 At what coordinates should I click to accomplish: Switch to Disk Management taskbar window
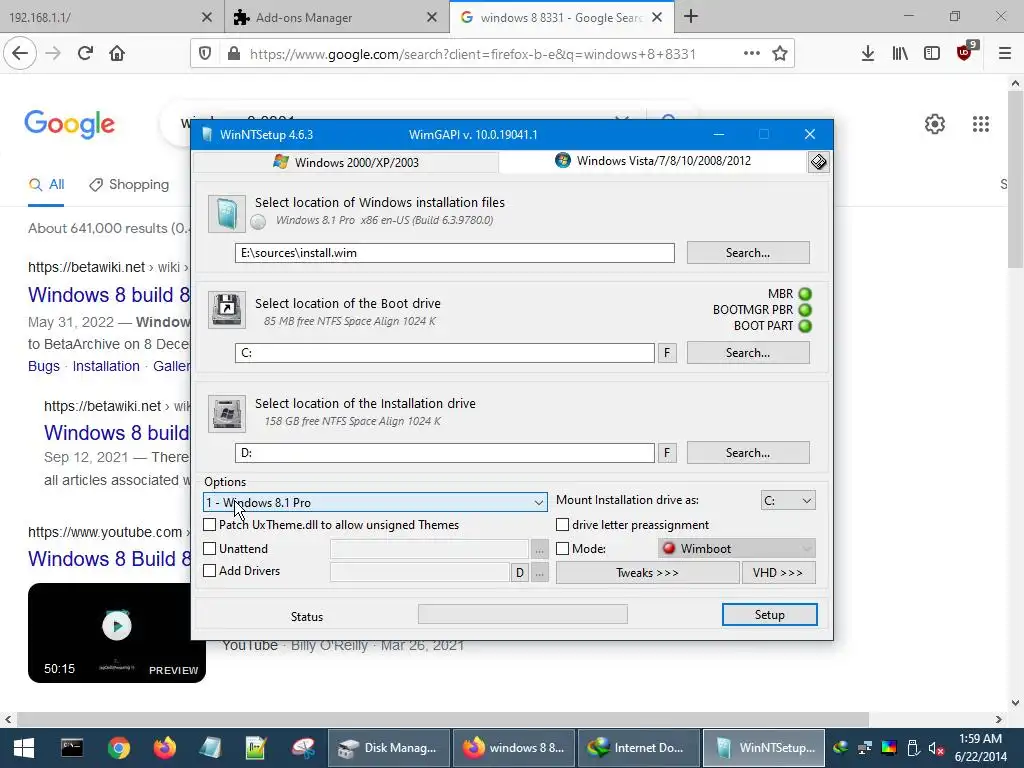coord(389,748)
